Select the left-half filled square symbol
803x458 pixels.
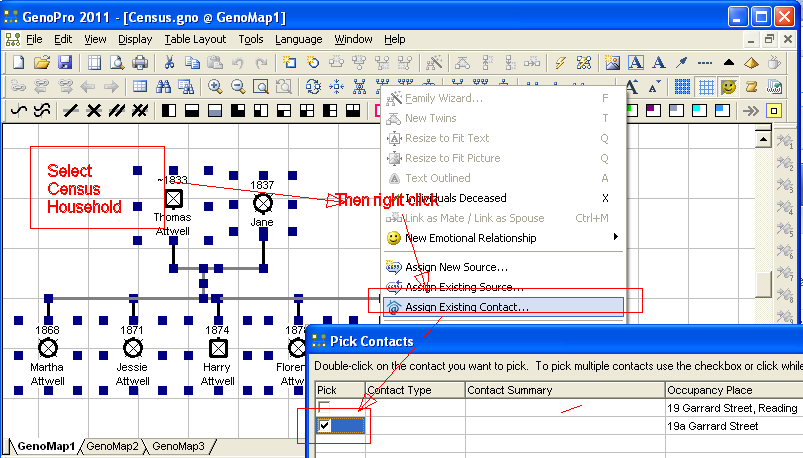[x=169, y=110]
